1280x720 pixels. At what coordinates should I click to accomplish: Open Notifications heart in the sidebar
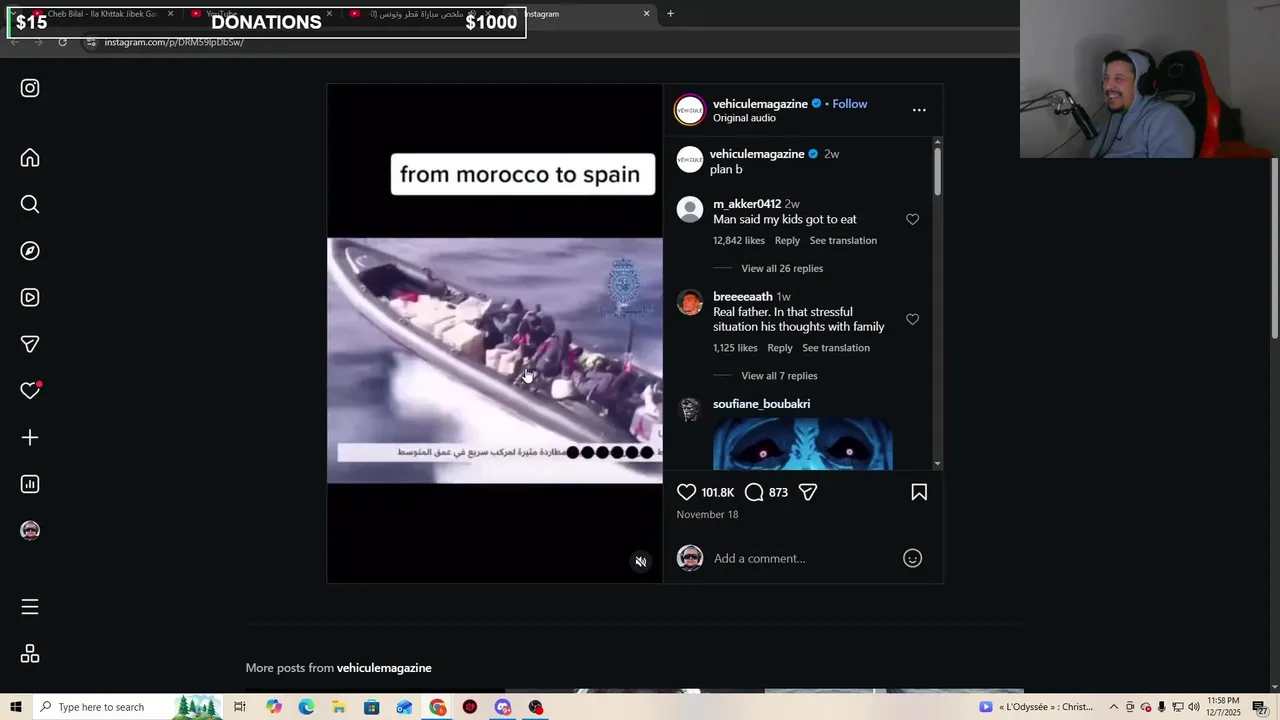[x=30, y=390]
